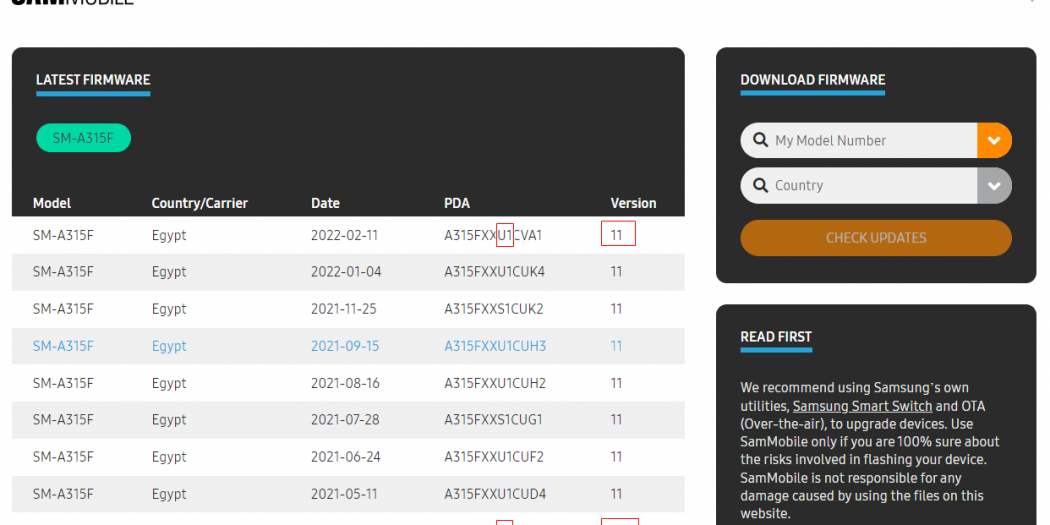Click date 2022-02-11
The height and width of the screenshot is (525, 1050).
[344, 235]
